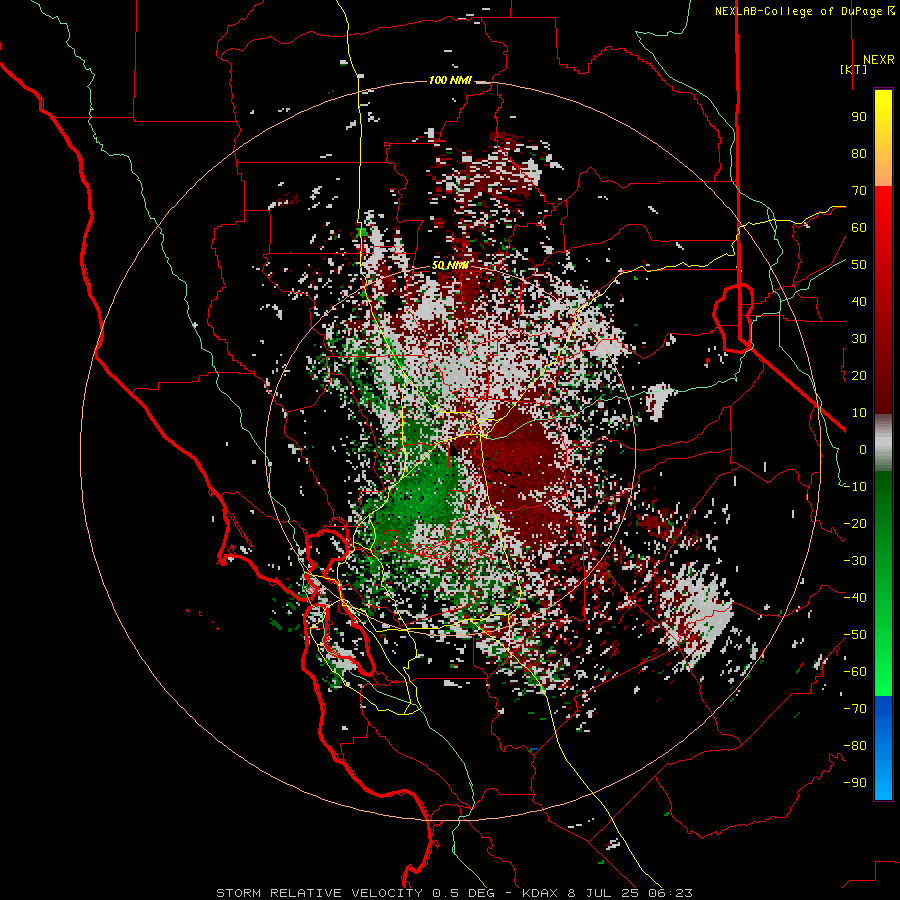Click the -40 knot scale value
The image size is (900, 900).
pyautogui.click(x=855, y=598)
